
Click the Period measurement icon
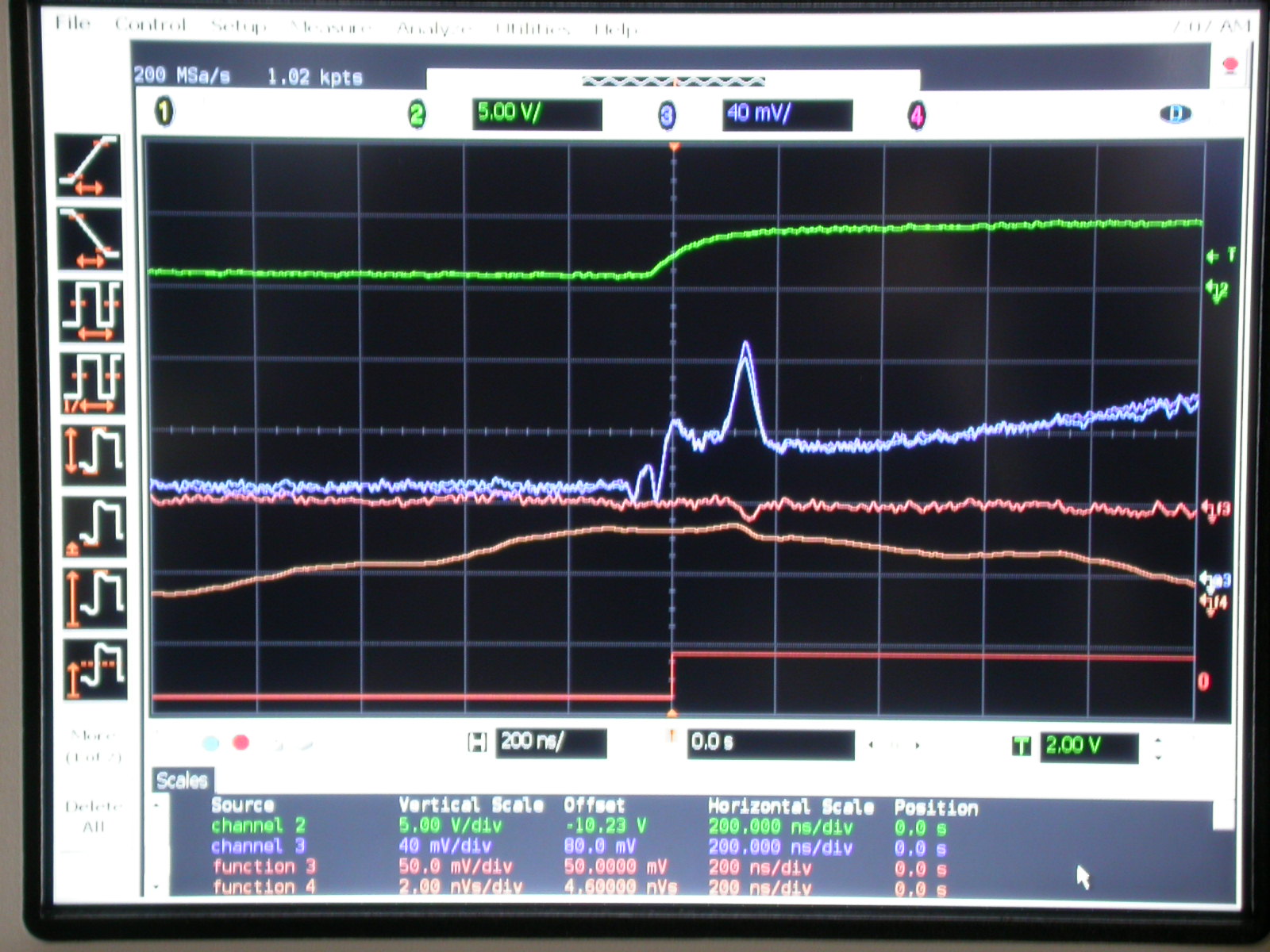pos(92,310)
